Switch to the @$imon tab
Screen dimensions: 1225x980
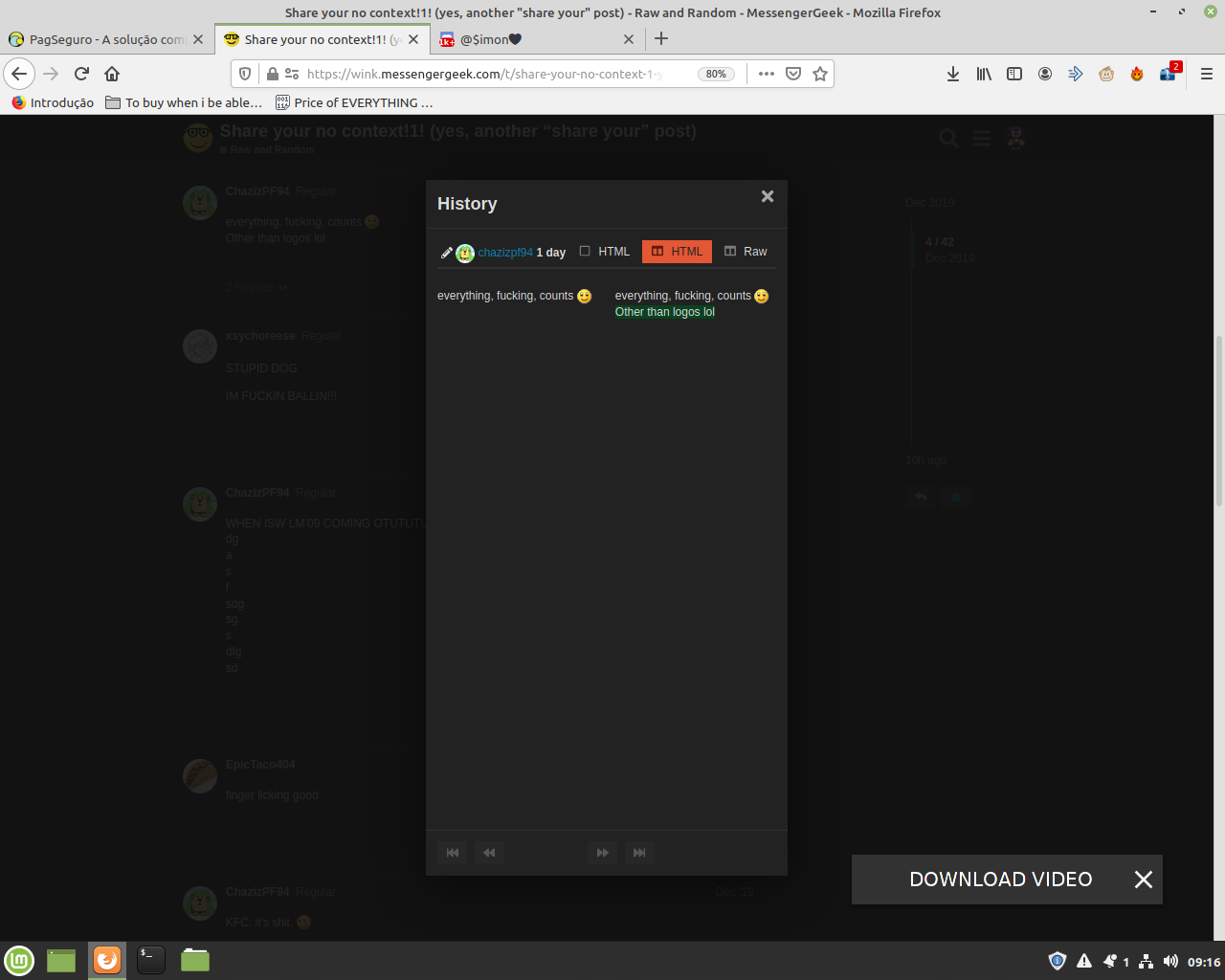pos(524,39)
